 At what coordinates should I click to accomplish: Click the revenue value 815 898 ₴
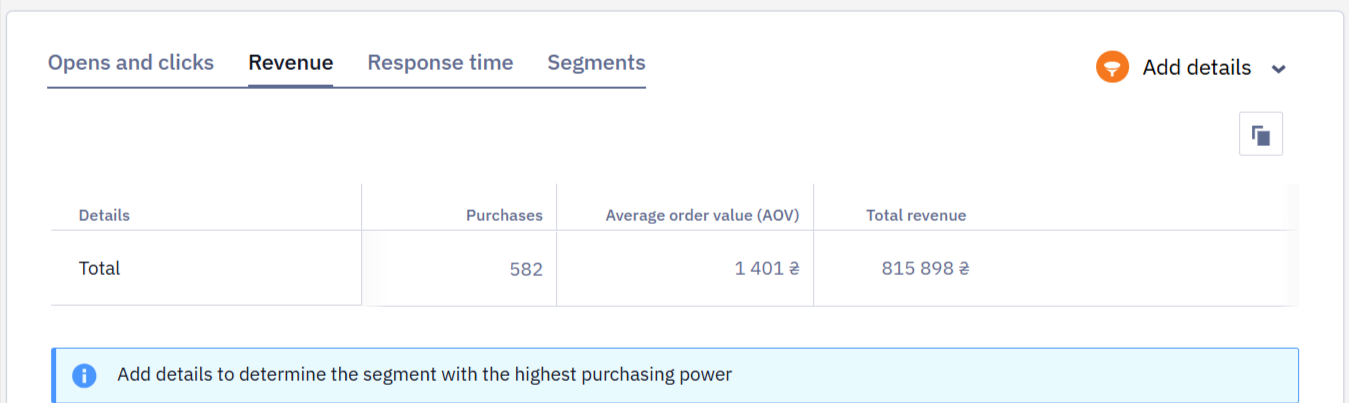926,269
